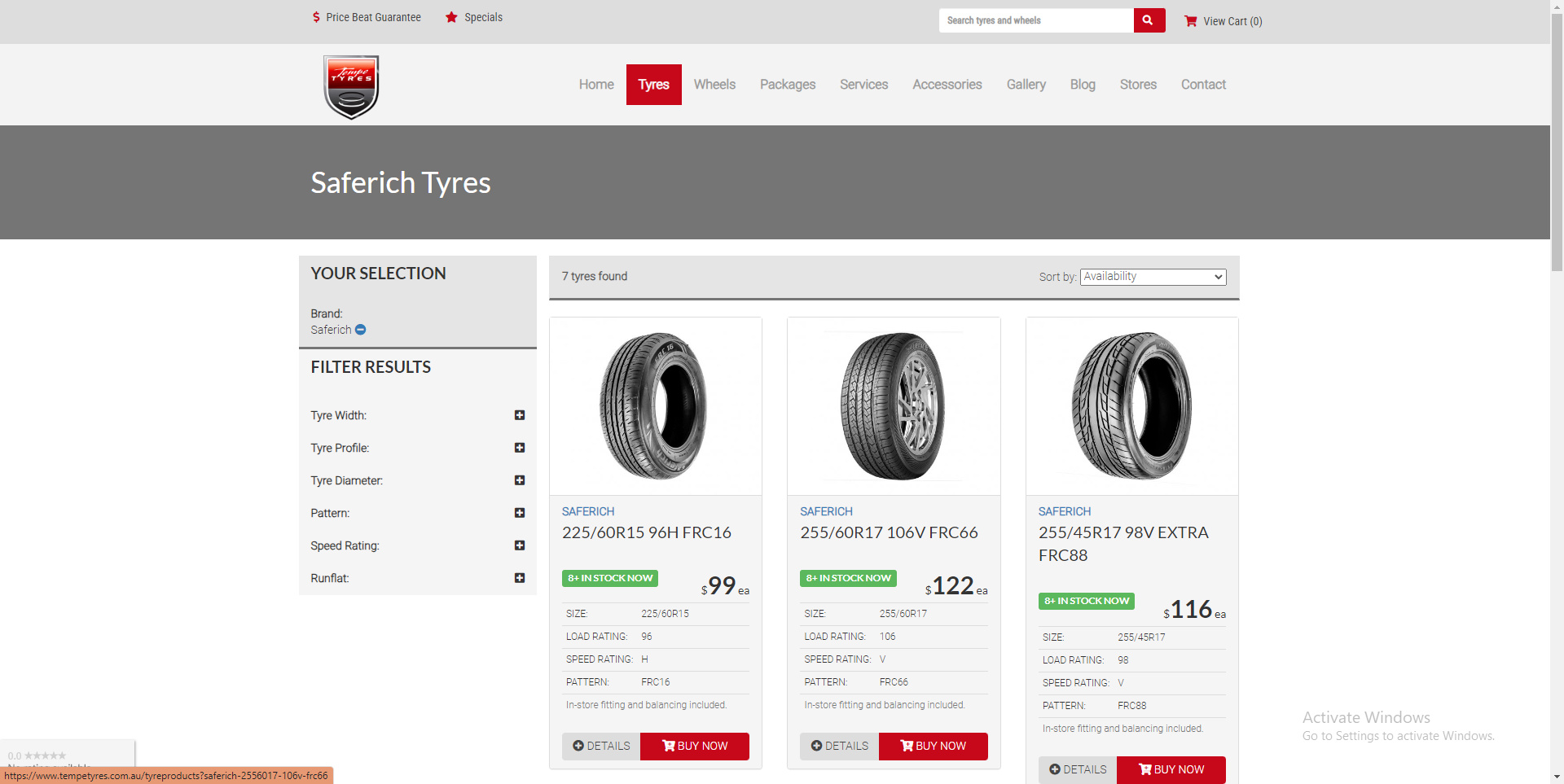Expand the Pattern filter
The image size is (1564, 784).
click(x=520, y=513)
